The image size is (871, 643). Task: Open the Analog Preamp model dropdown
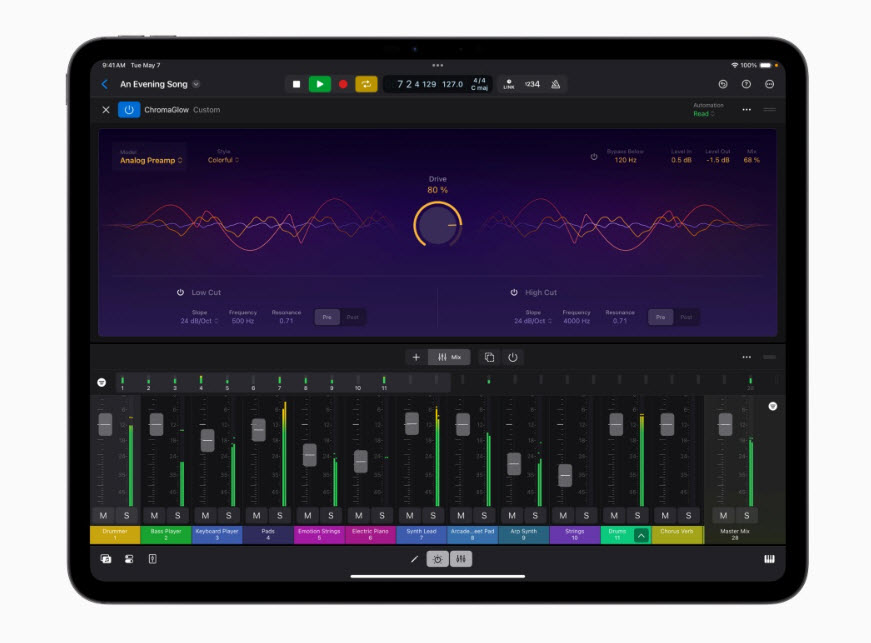151,160
